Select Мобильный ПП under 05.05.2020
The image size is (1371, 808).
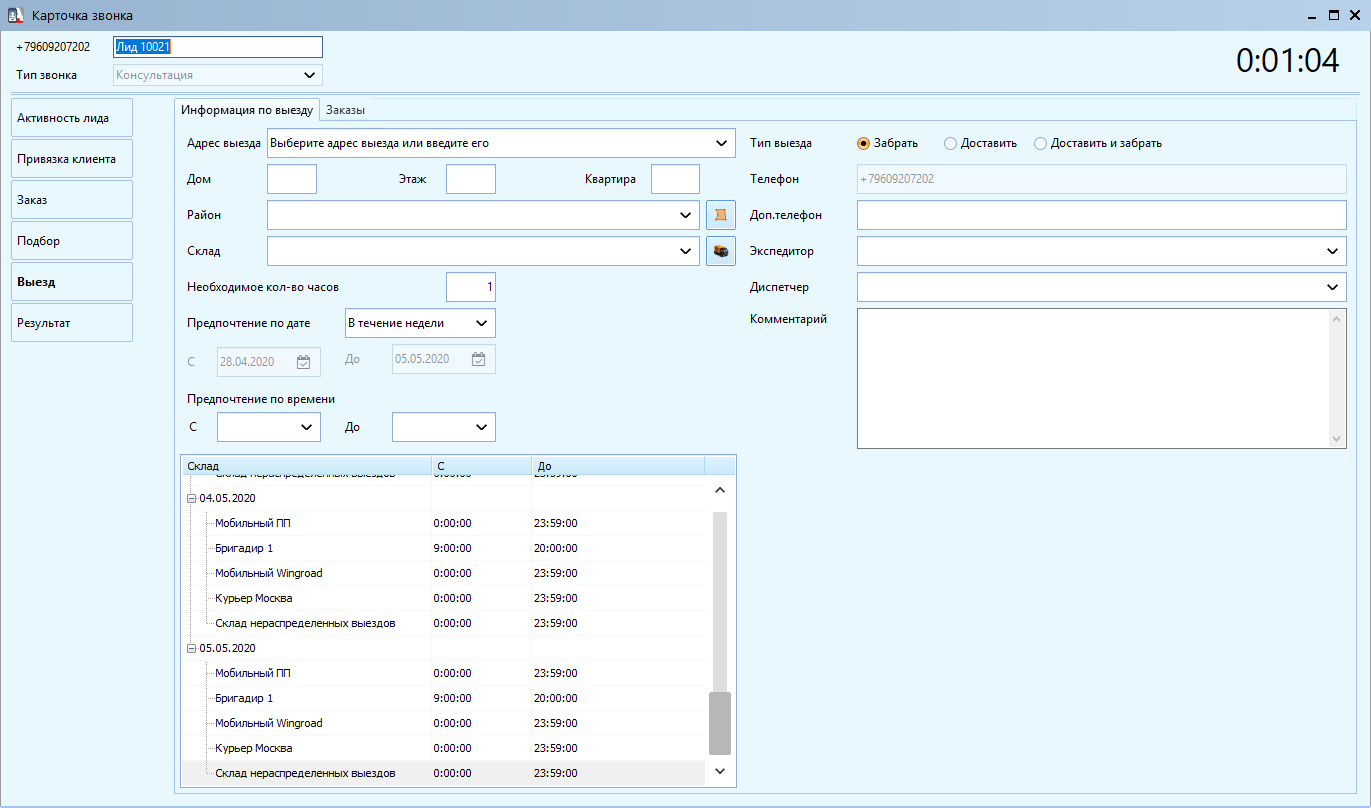253,673
